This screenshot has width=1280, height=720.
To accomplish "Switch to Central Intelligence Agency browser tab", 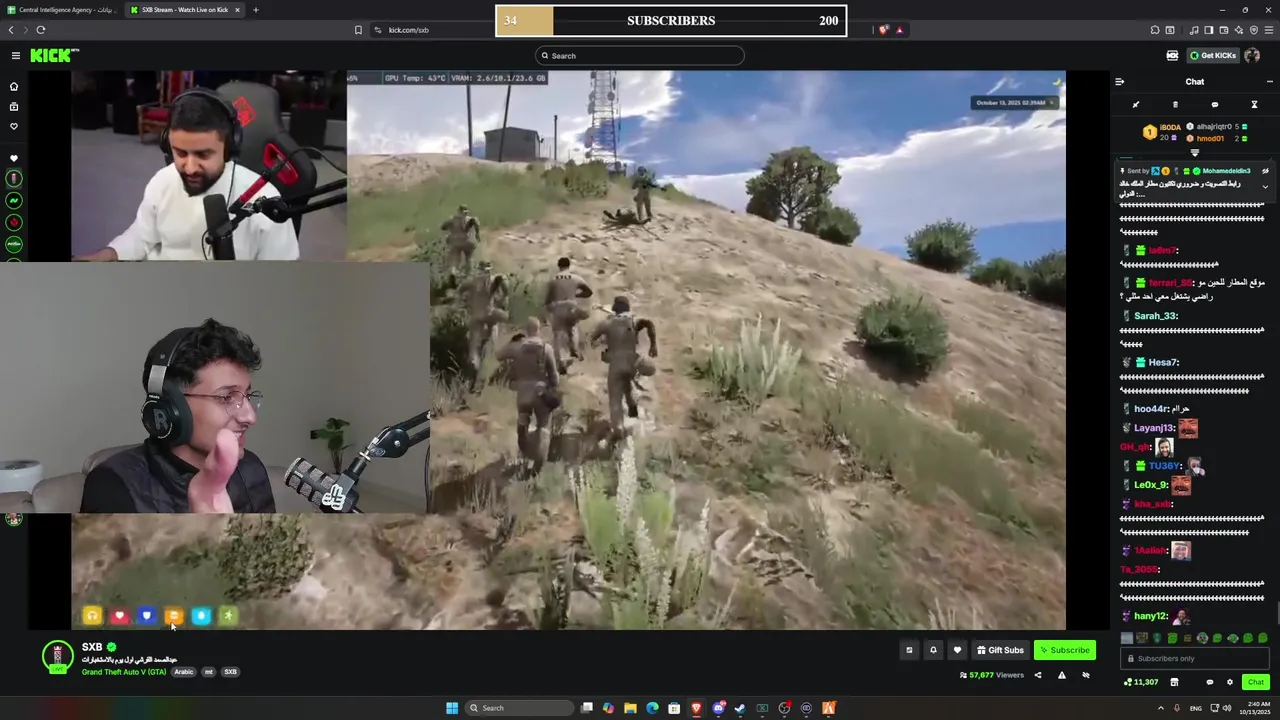I will (x=64, y=10).
